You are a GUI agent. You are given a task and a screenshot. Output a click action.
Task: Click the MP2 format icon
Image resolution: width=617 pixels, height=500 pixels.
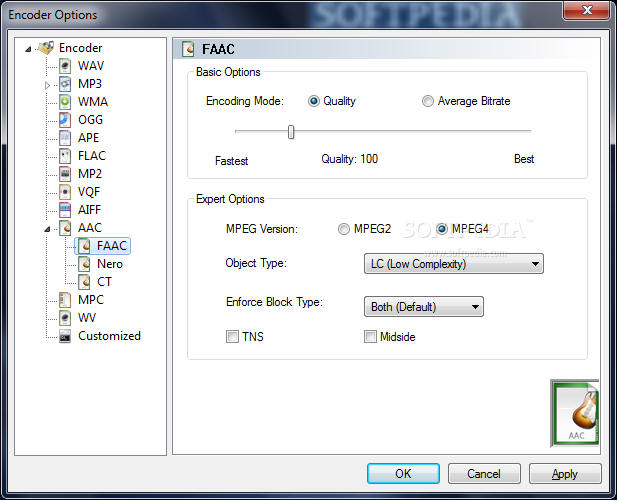pyautogui.click(x=65, y=174)
